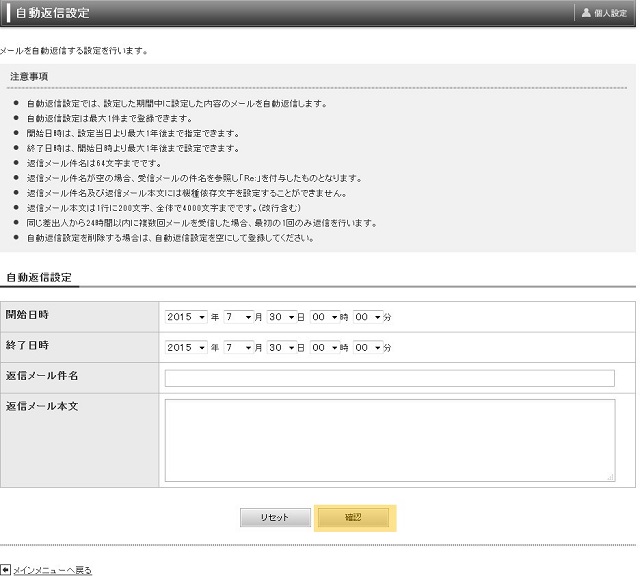Click the 返信メール本文 row label
This screenshot has height=578, width=640.
tap(42, 406)
